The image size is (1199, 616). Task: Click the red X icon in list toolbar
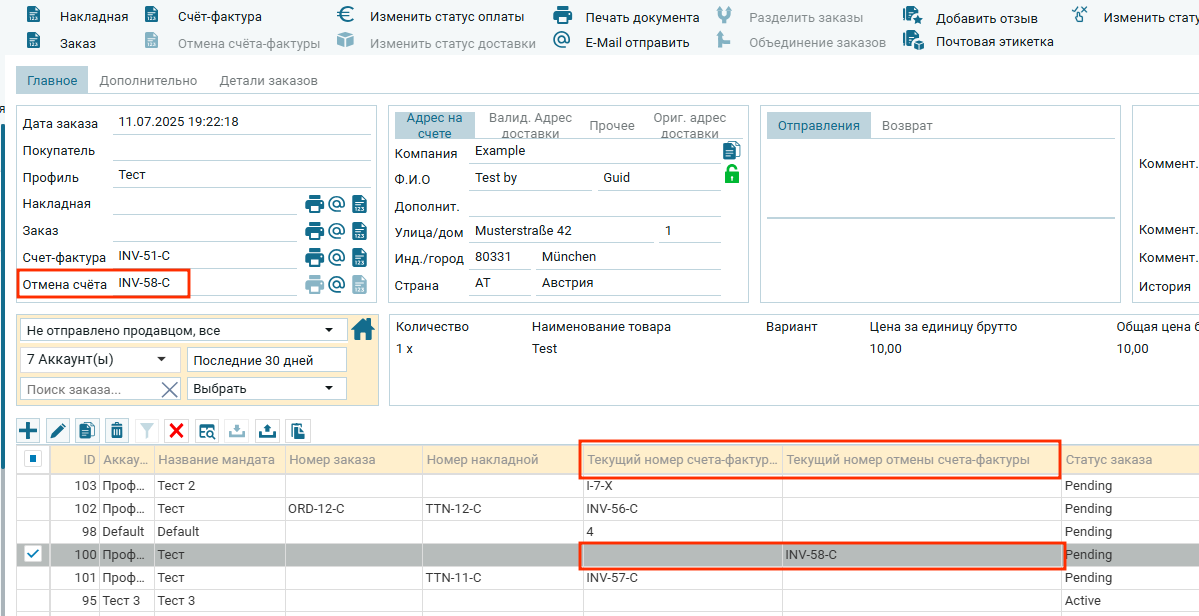[177, 431]
